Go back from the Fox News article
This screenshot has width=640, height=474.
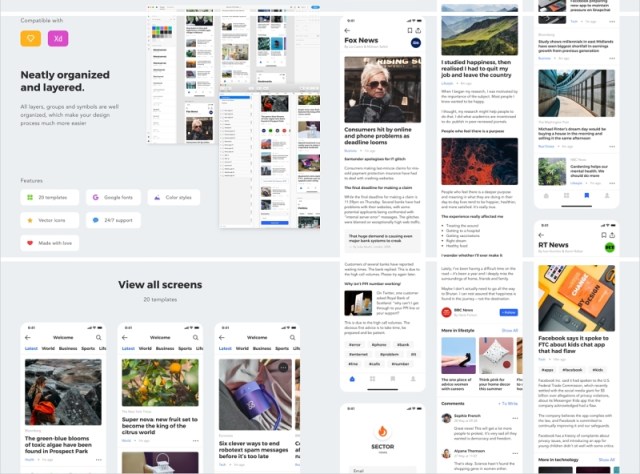[x=347, y=30]
